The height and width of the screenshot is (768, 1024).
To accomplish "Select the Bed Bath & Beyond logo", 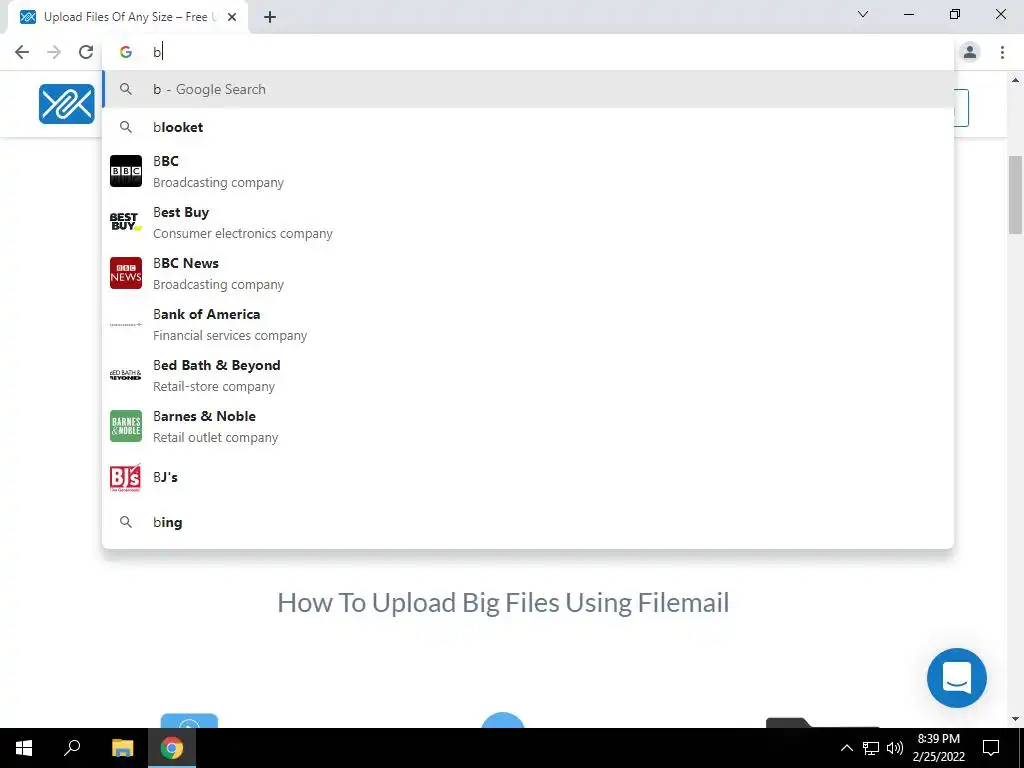I will tap(126, 375).
